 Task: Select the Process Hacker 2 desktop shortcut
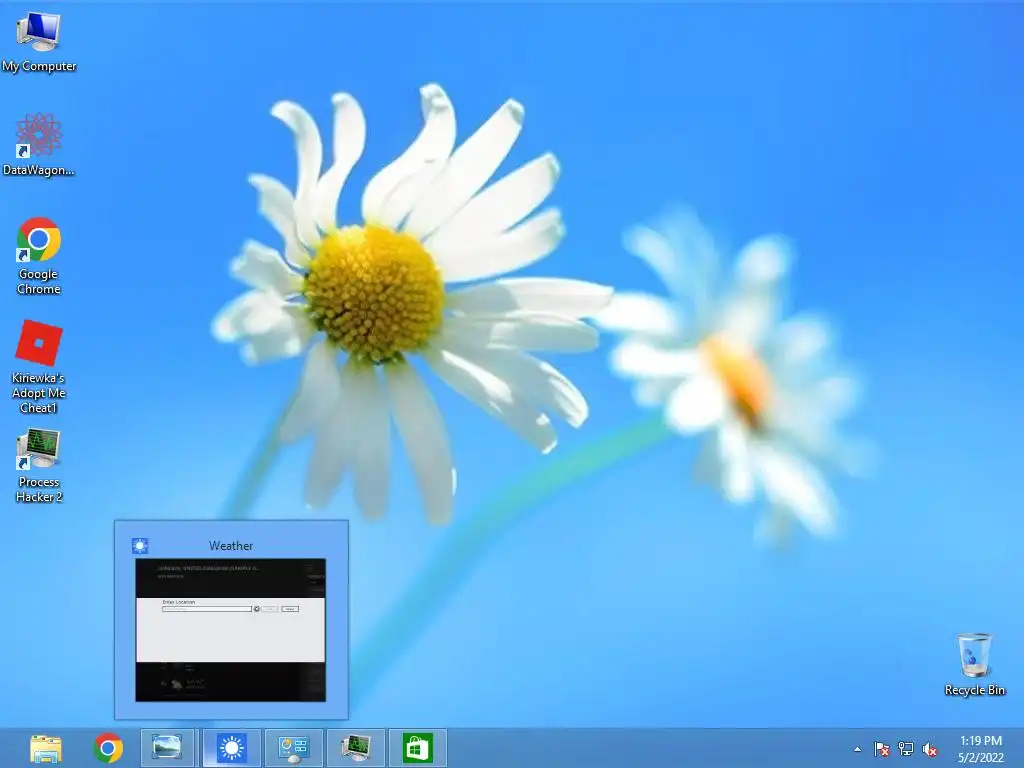(39, 466)
